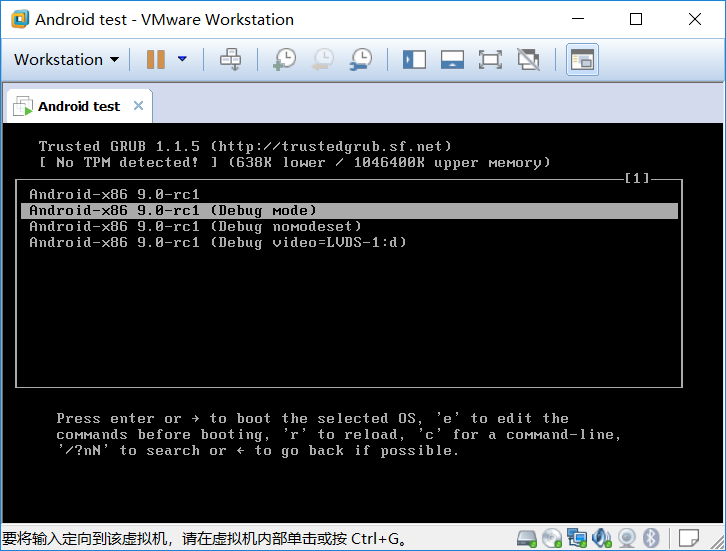The width and height of the screenshot is (726, 551).
Task: Click the Bluetooth device status icon
Action: (x=650, y=539)
